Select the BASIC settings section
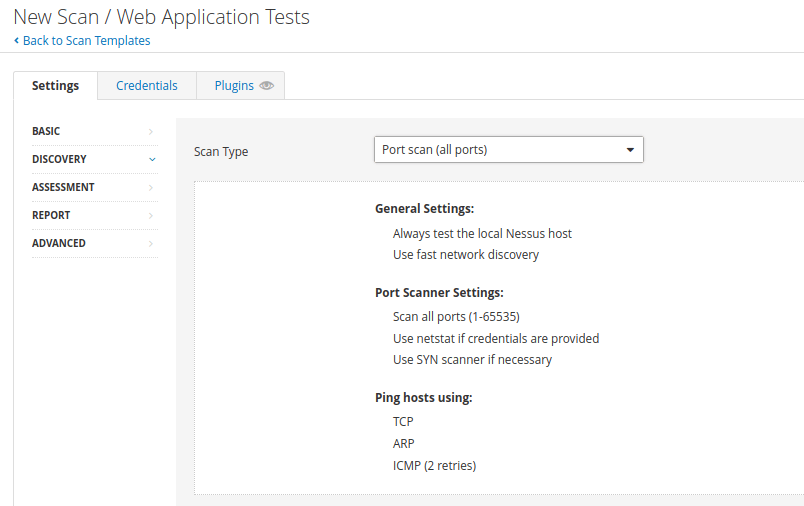The width and height of the screenshot is (804, 506). [x=95, y=131]
